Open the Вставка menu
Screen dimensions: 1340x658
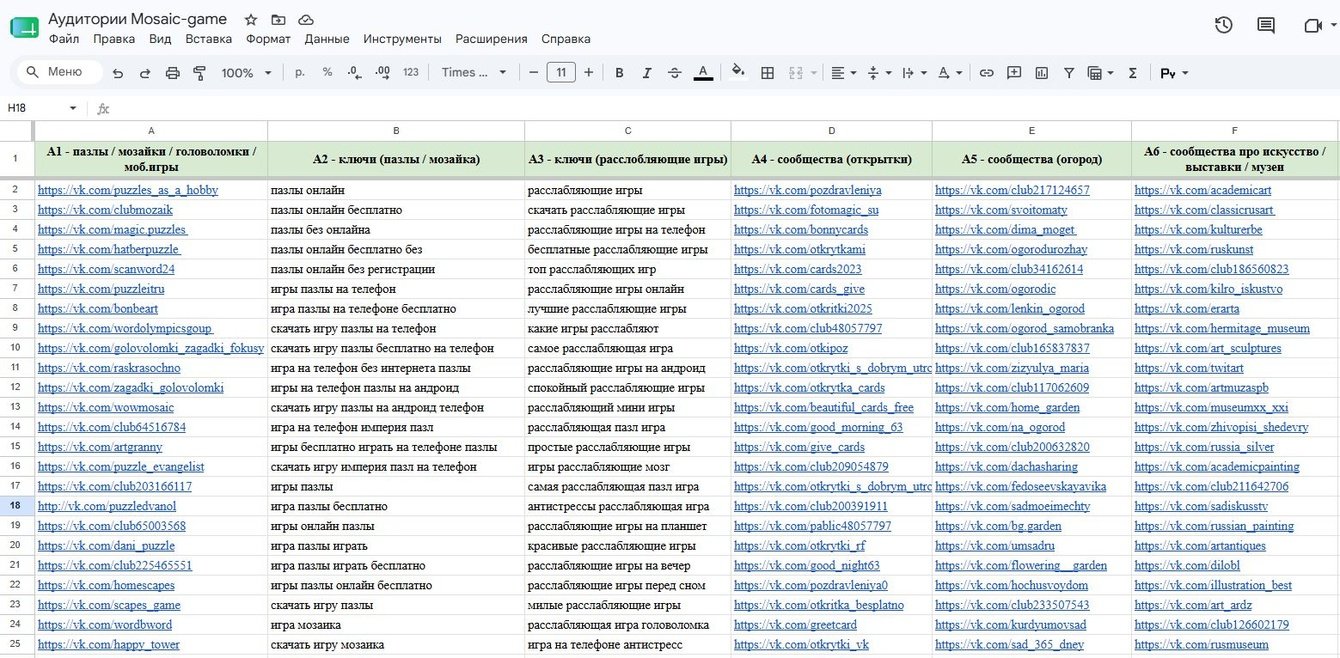coord(209,39)
